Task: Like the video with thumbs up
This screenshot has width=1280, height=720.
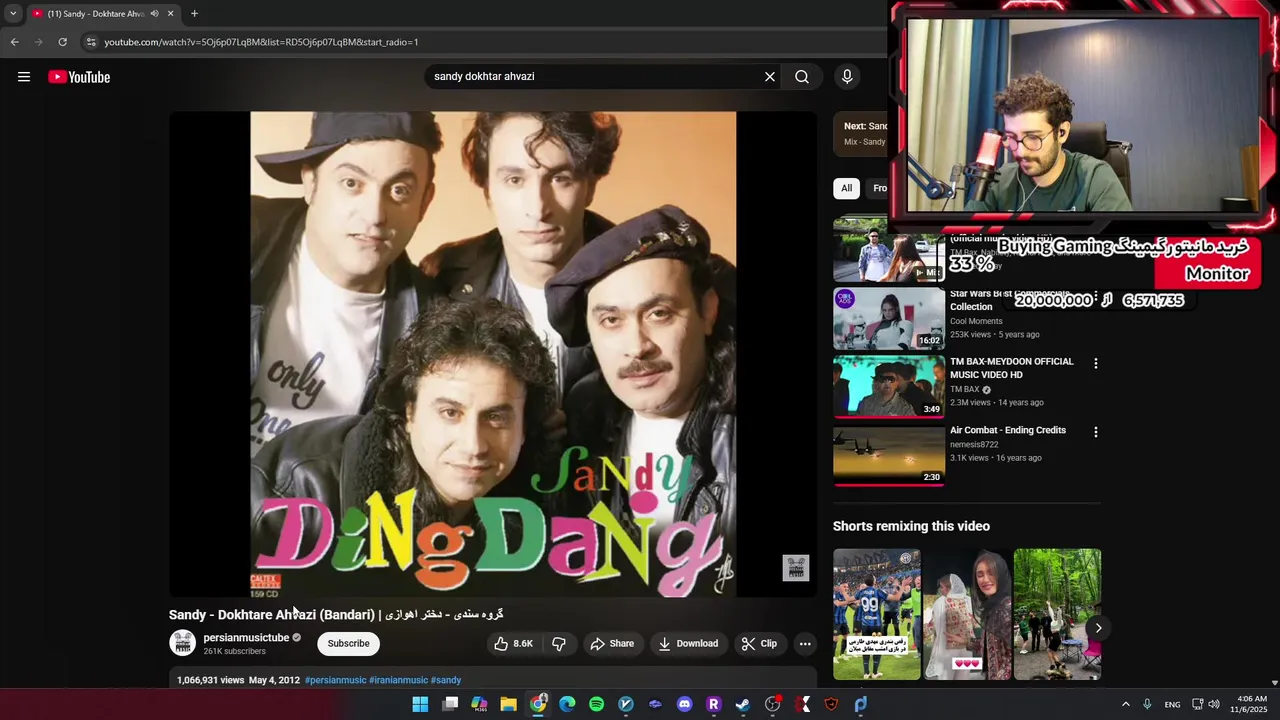Action: coord(514,644)
